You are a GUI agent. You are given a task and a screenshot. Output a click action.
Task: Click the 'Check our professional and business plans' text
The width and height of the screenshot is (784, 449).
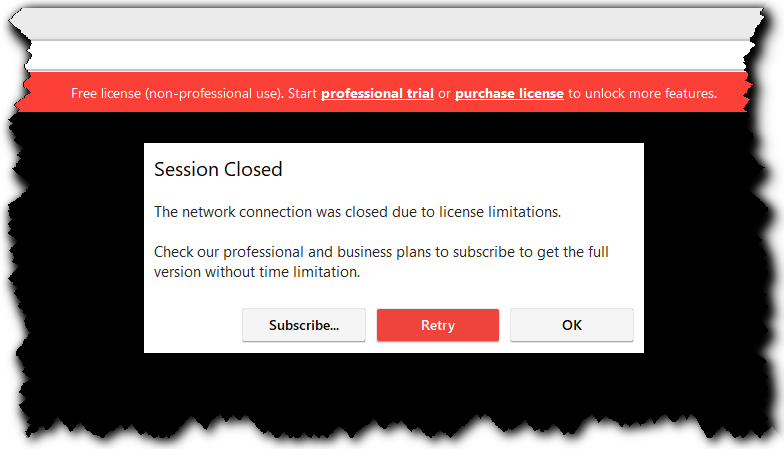click(x=380, y=252)
